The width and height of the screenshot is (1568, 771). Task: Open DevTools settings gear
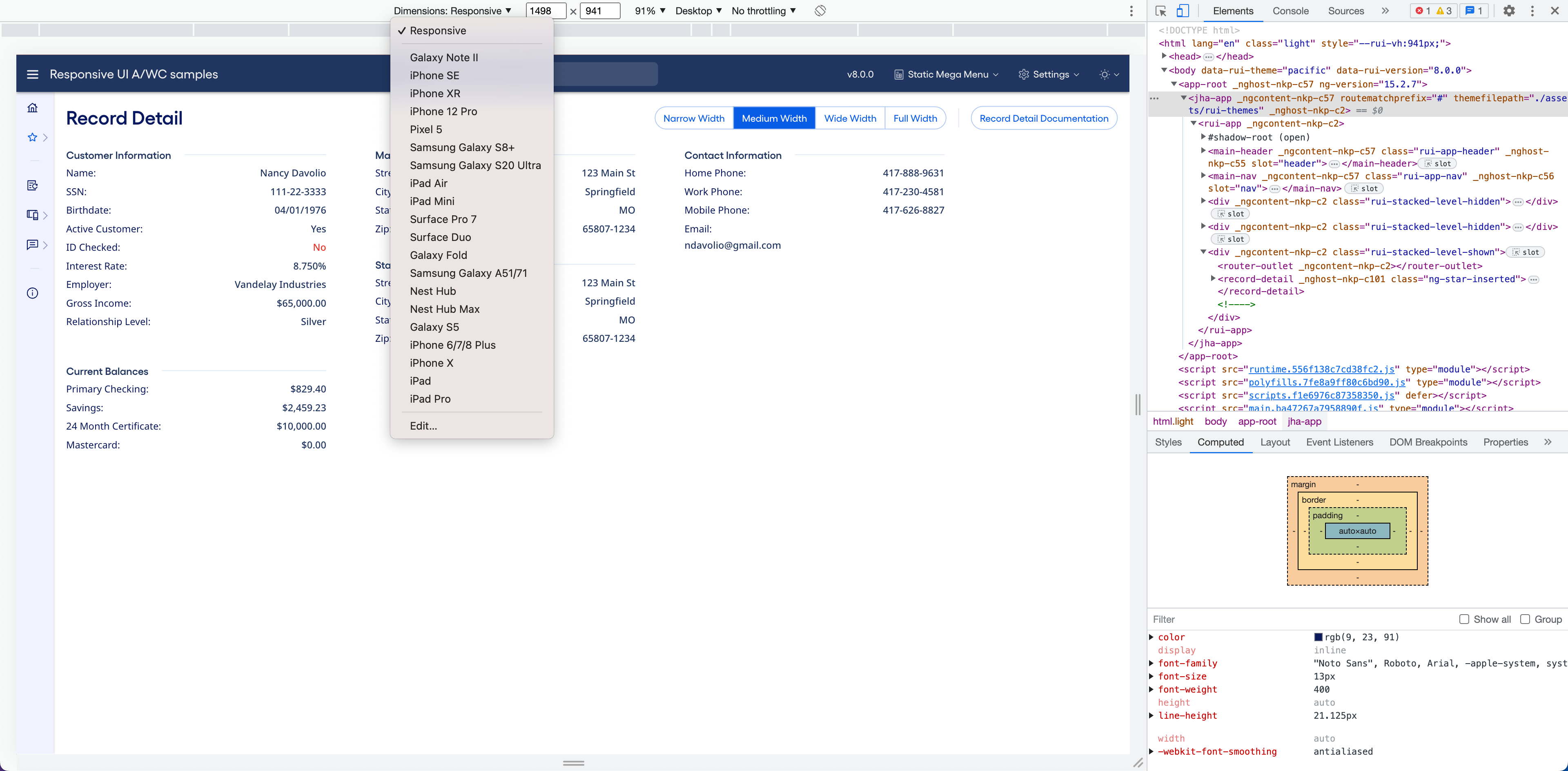tap(1510, 10)
